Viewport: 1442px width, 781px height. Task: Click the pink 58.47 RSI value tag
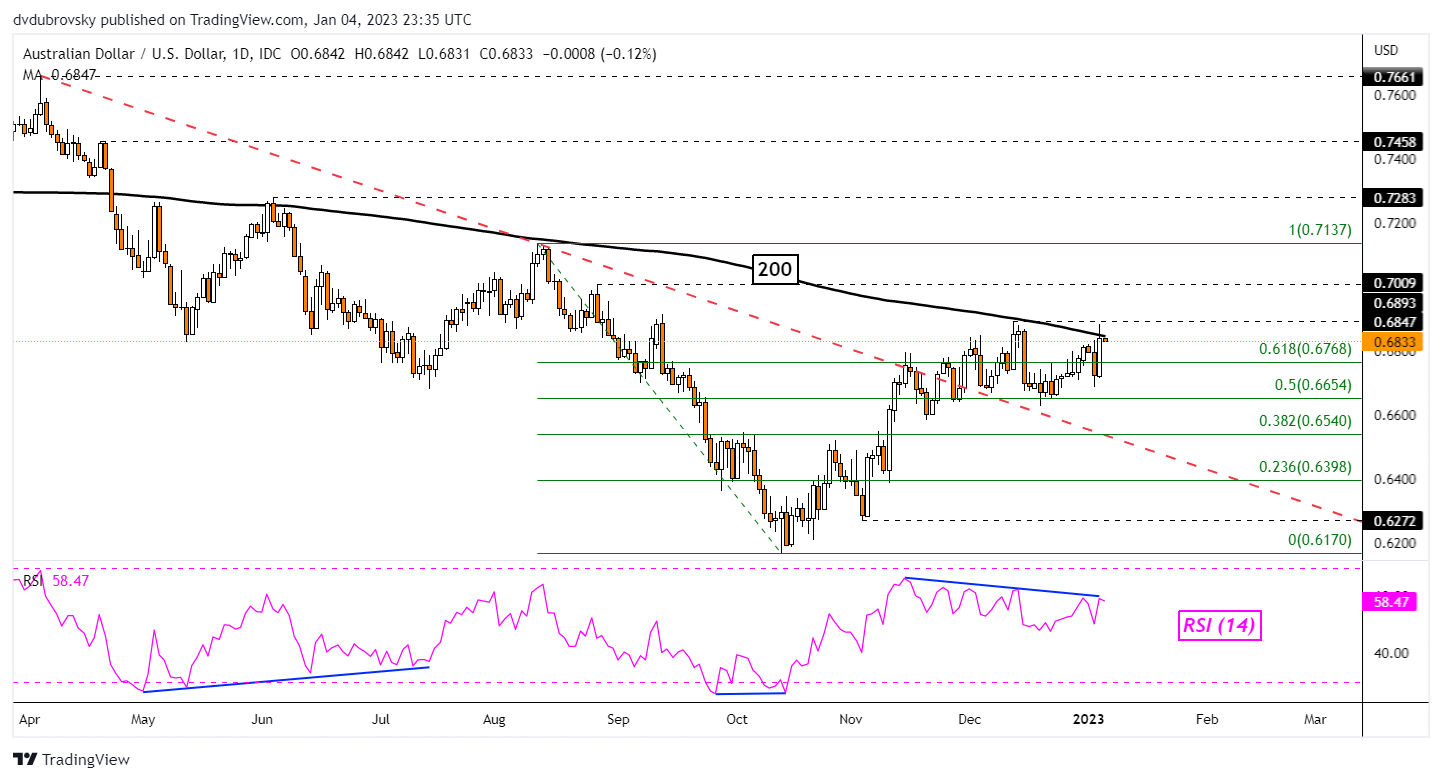point(1391,602)
